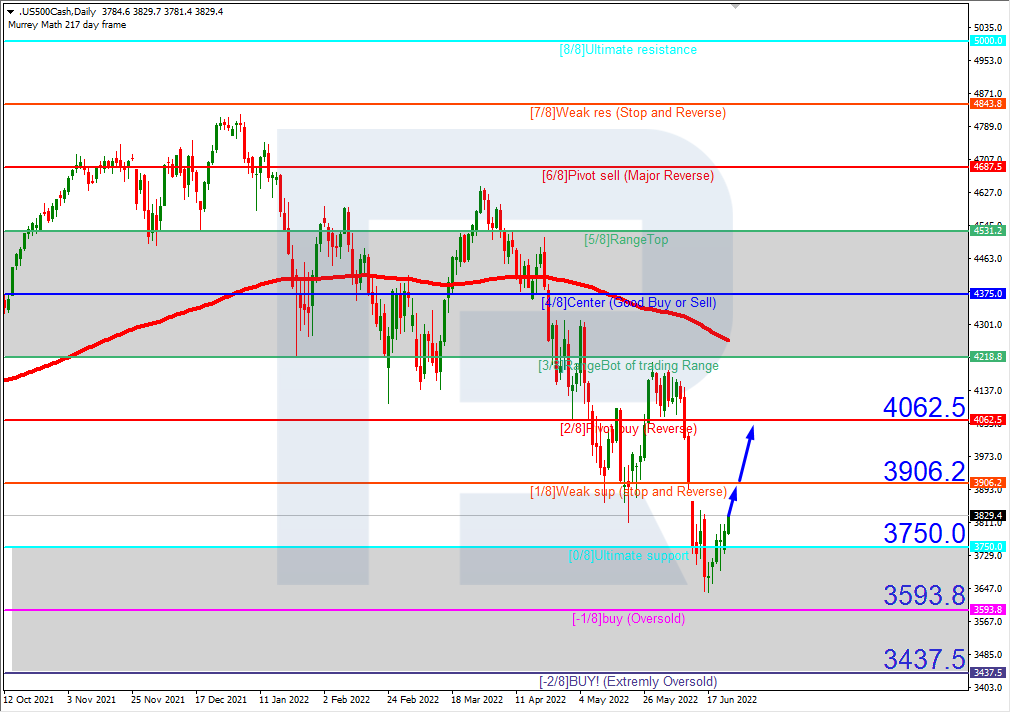Click the 3829.4 current price tag
Screen dimensions: 1011x713
coord(987,516)
